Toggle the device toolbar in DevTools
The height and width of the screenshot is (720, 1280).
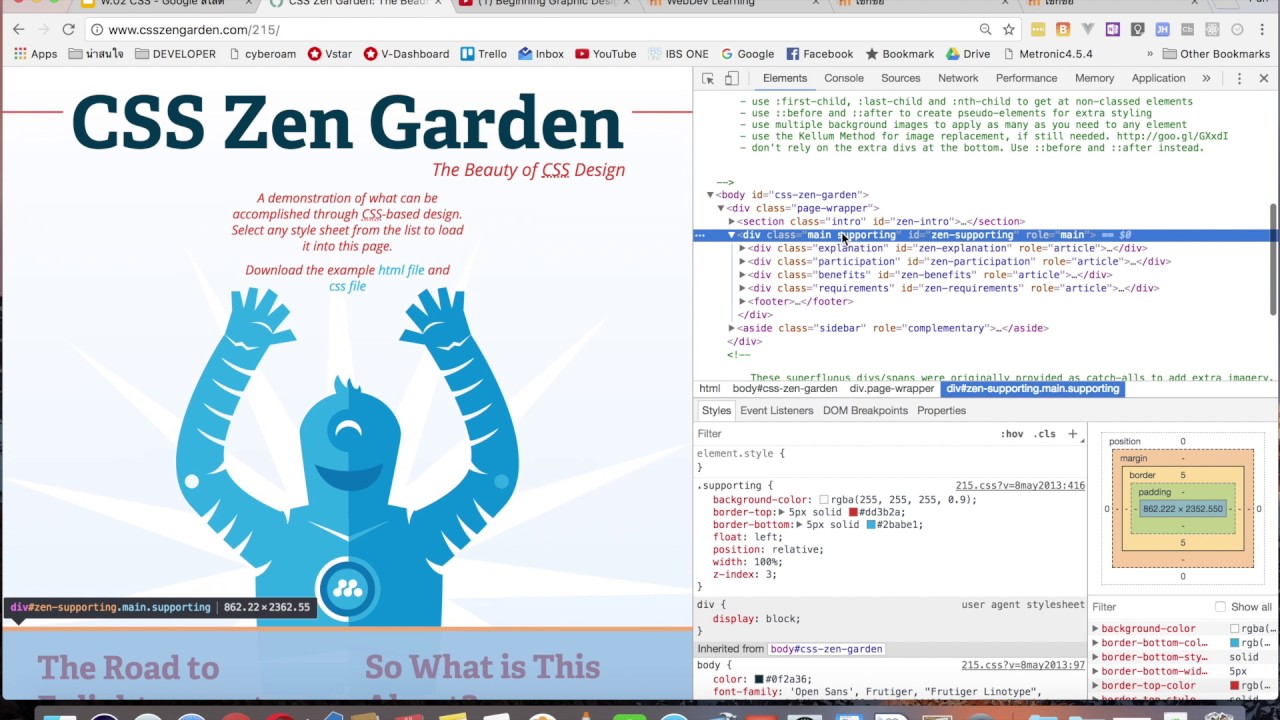click(x=731, y=78)
